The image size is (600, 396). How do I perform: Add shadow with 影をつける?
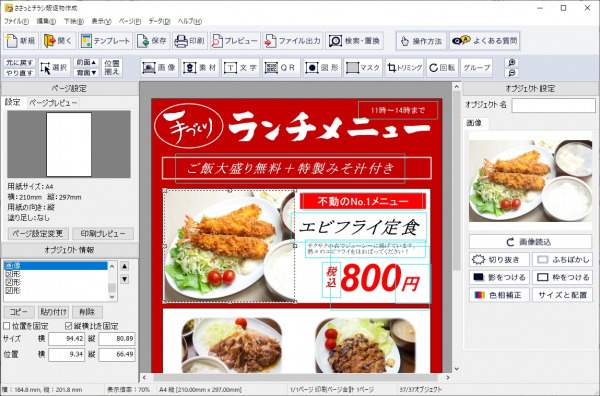[x=499, y=277]
